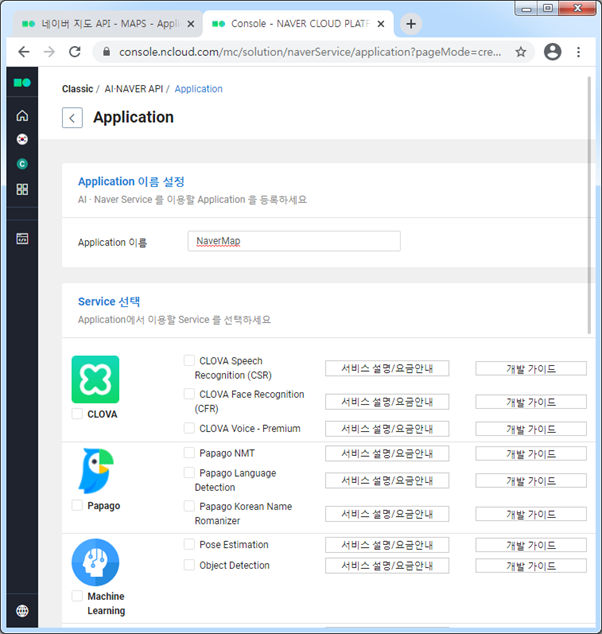Click the Service 선택 heading
The height and width of the screenshot is (634, 602).
[109, 302]
